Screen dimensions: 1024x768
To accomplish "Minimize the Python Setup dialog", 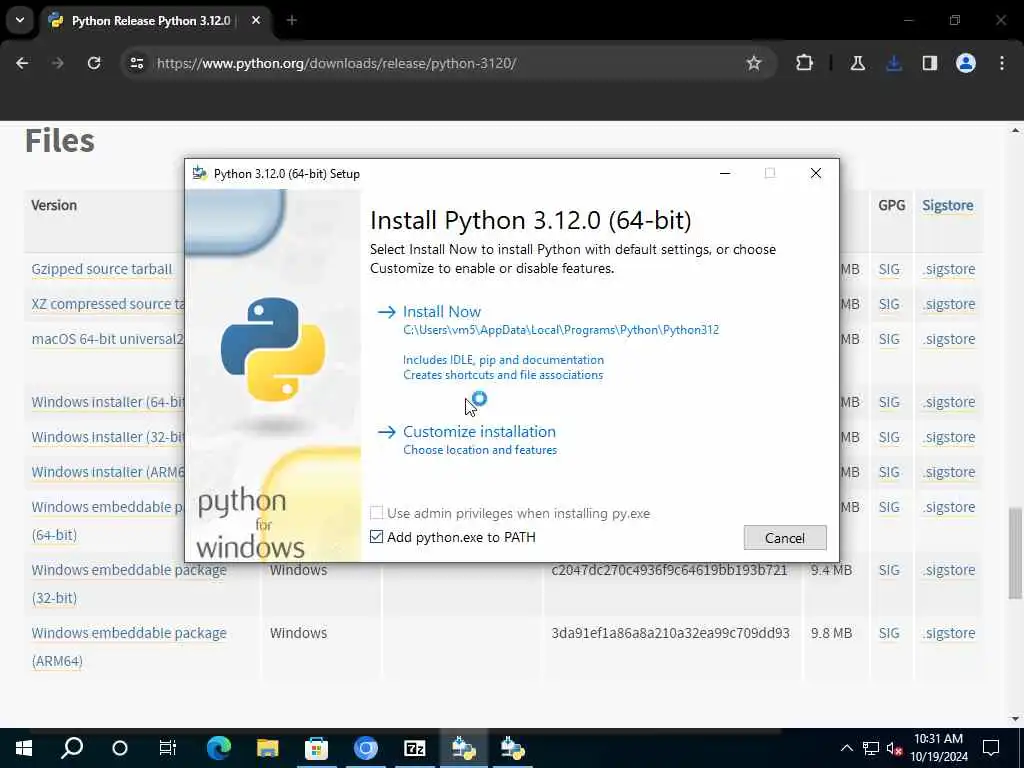I will [x=725, y=173].
